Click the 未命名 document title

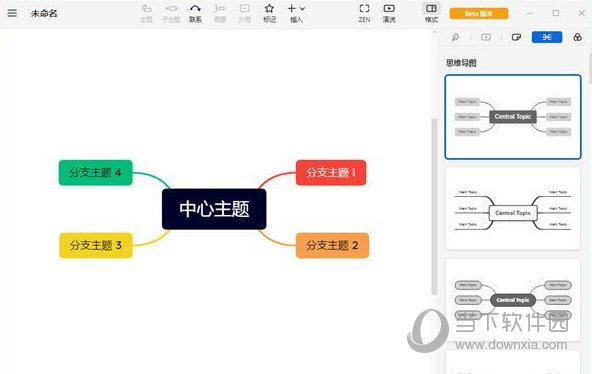(44, 14)
